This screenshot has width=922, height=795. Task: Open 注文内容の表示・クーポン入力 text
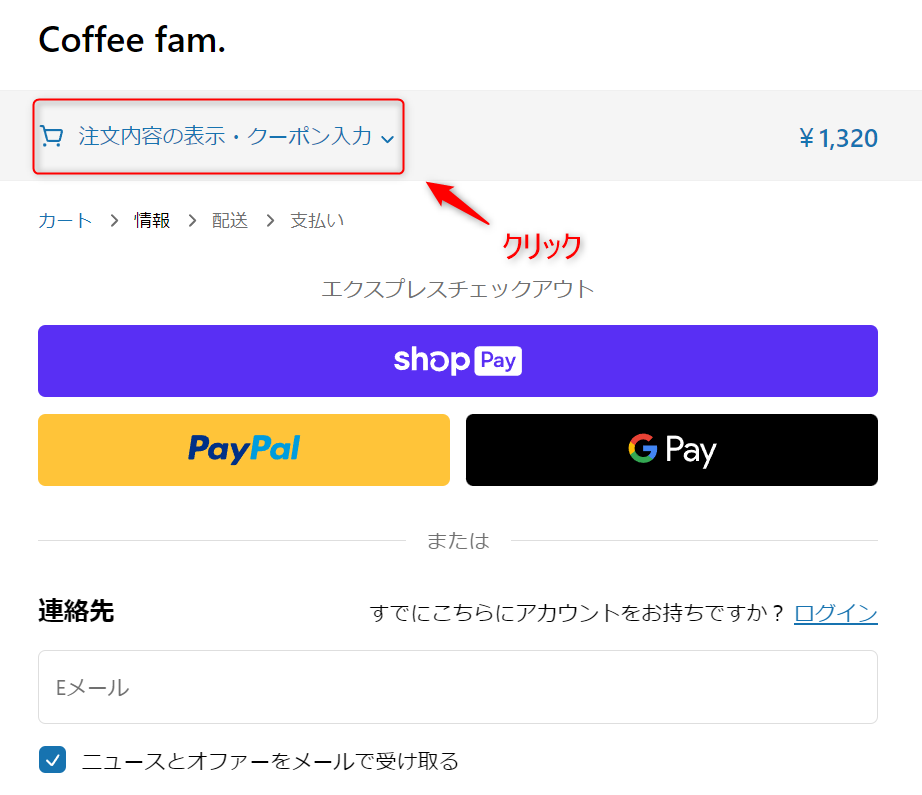[225, 136]
